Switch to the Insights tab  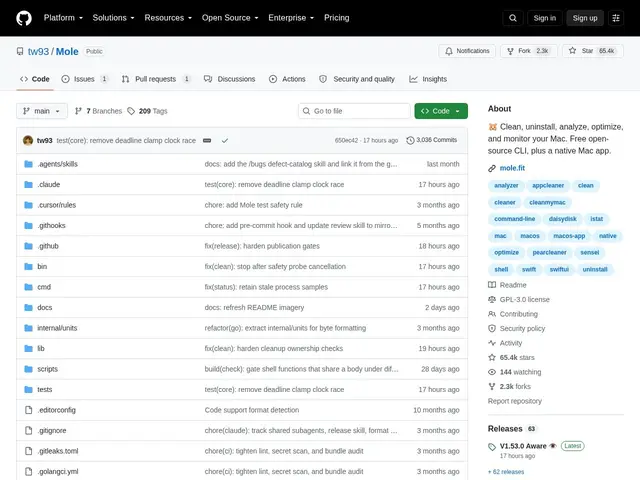click(428, 79)
